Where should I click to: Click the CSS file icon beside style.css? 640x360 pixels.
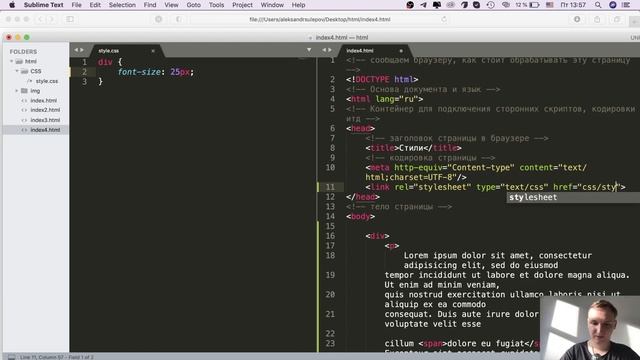pyautogui.click(x=29, y=81)
